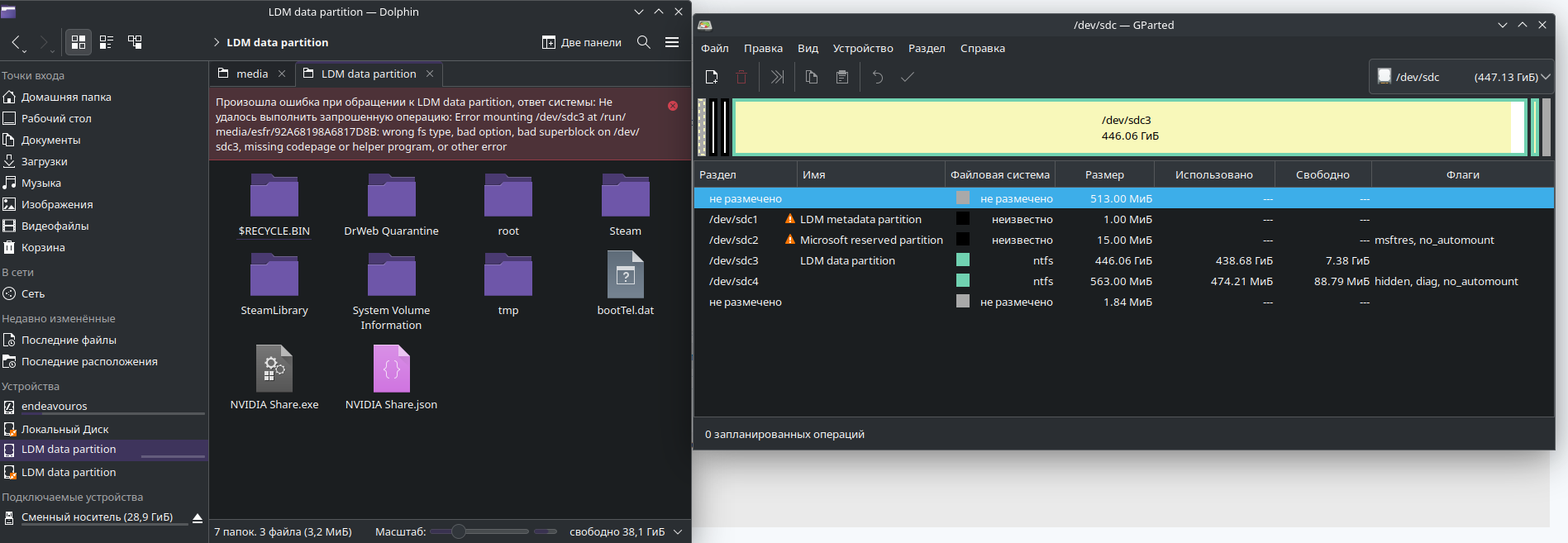Click the Copy partition icon in GParted toolbar
The height and width of the screenshot is (543, 1568).
(x=812, y=77)
